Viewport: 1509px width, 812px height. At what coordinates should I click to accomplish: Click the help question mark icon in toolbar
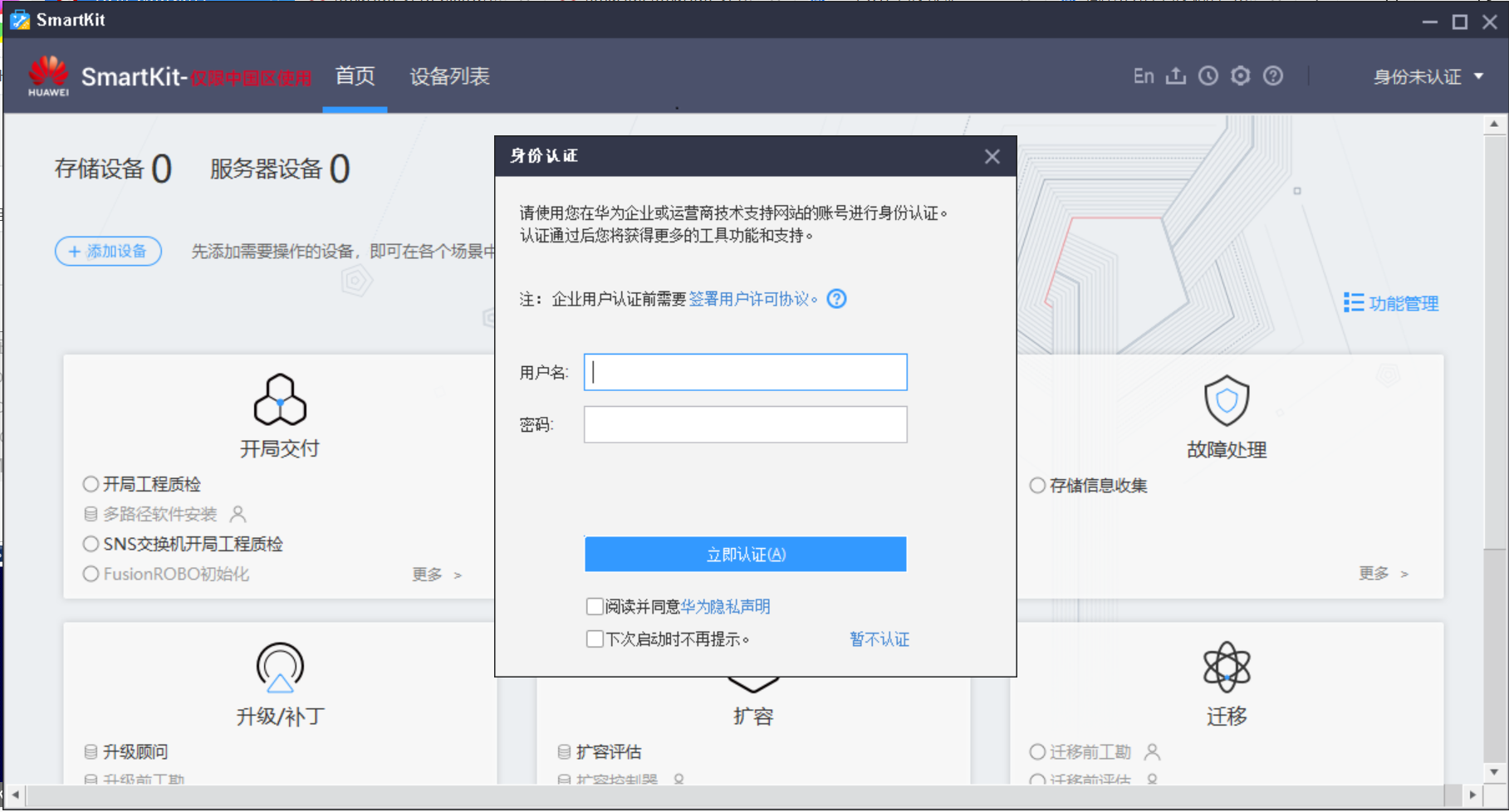(1273, 76)
